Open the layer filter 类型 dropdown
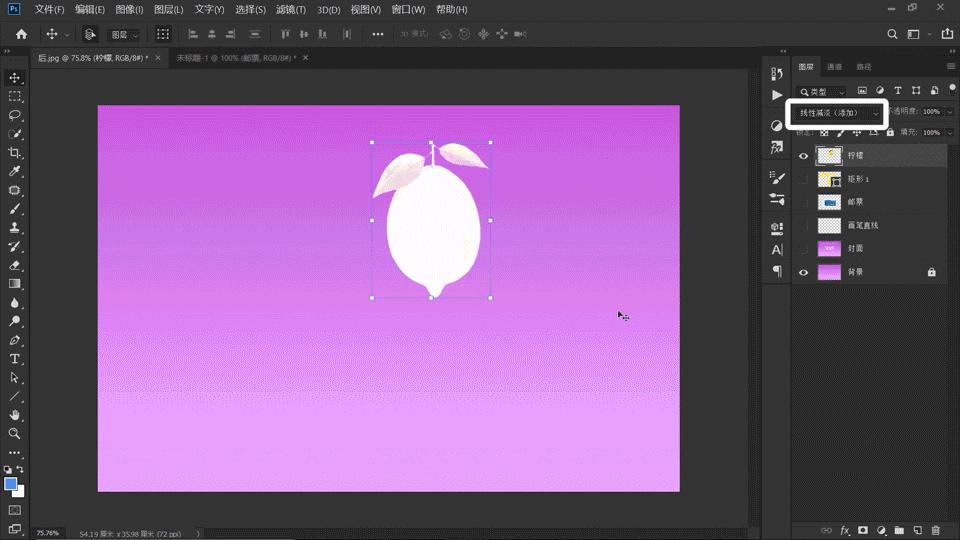The image size is (960, 540). pos(822,92)
